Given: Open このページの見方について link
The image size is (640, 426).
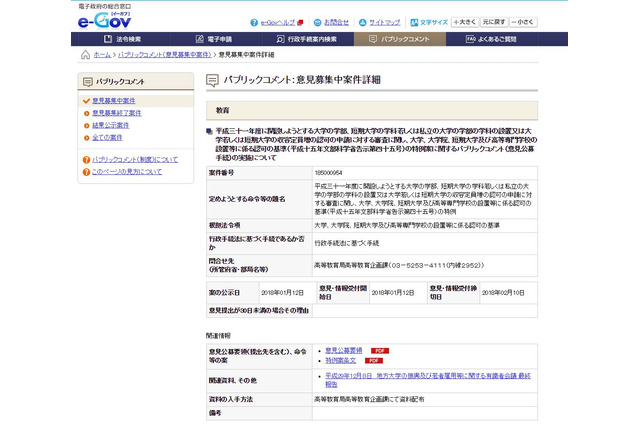Looking at the screenshot, I should pyautogui.click(x=127, y=172).
